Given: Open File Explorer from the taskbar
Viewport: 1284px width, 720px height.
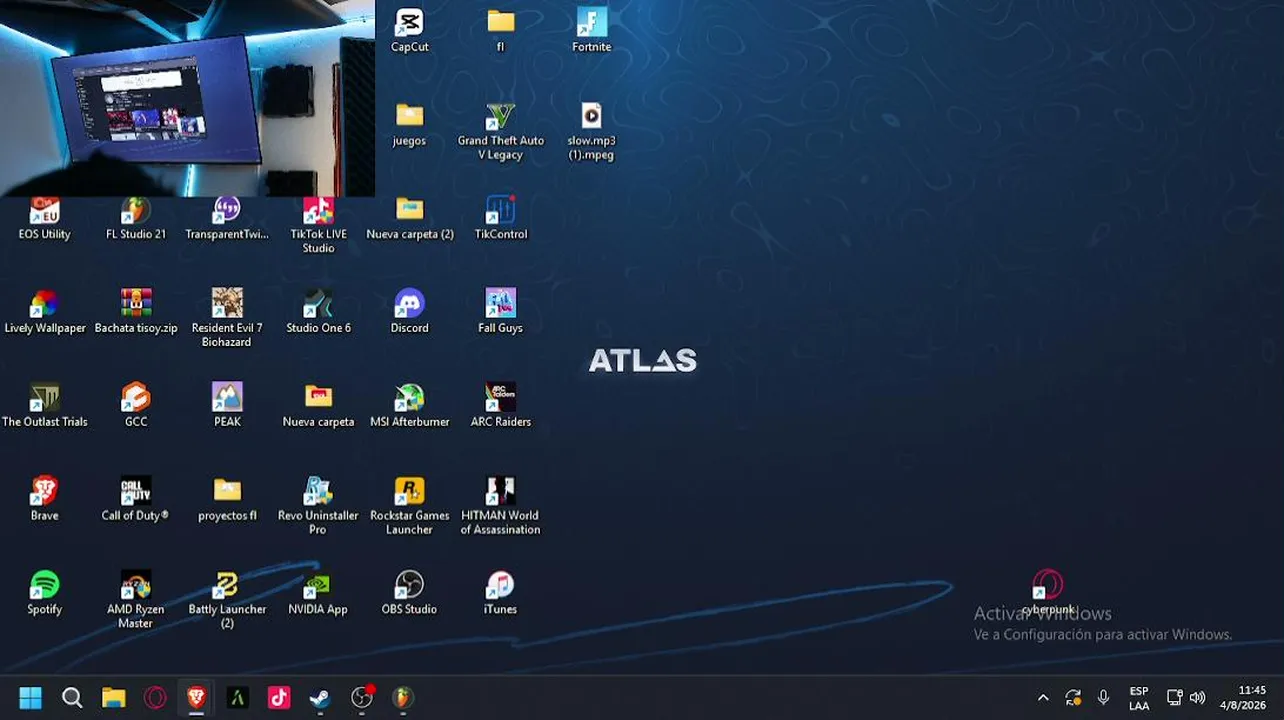Looking at the screenshot, I should [113, 697].
